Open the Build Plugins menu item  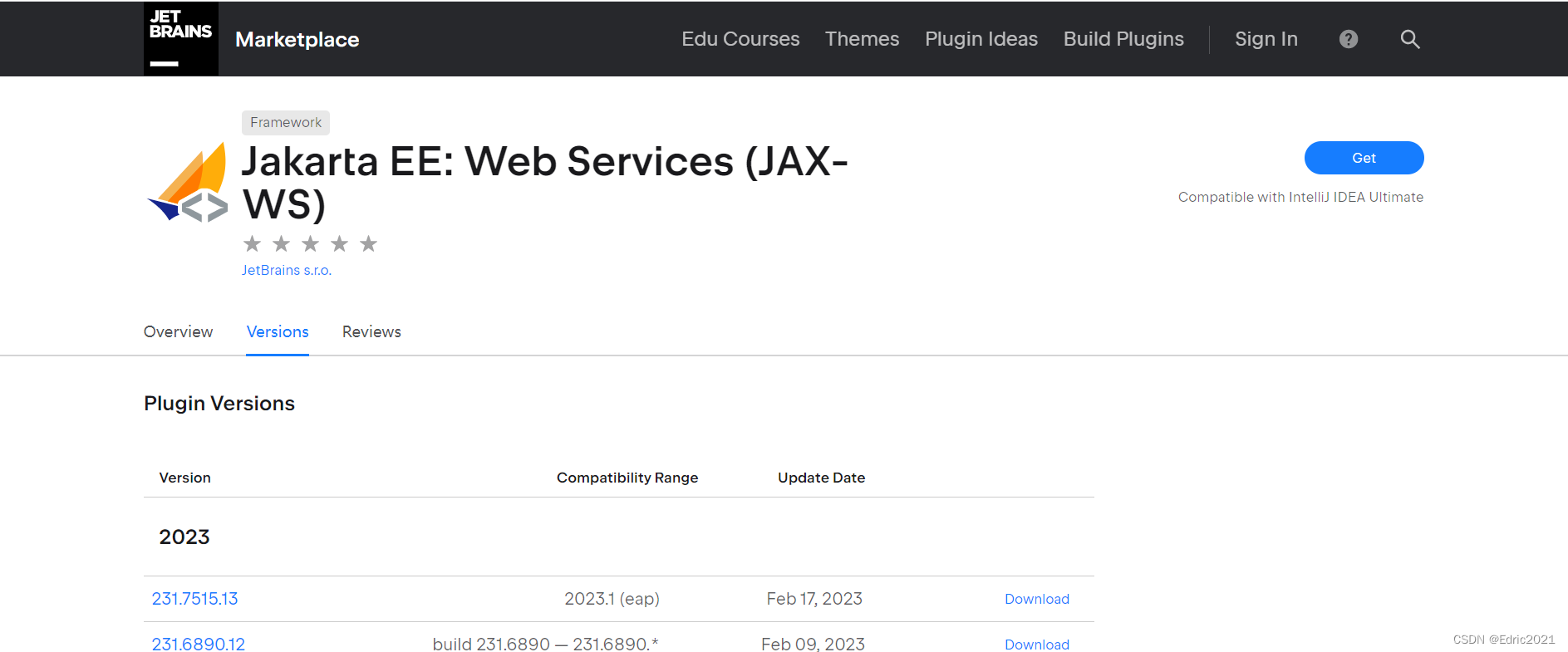pos(1123,39)
